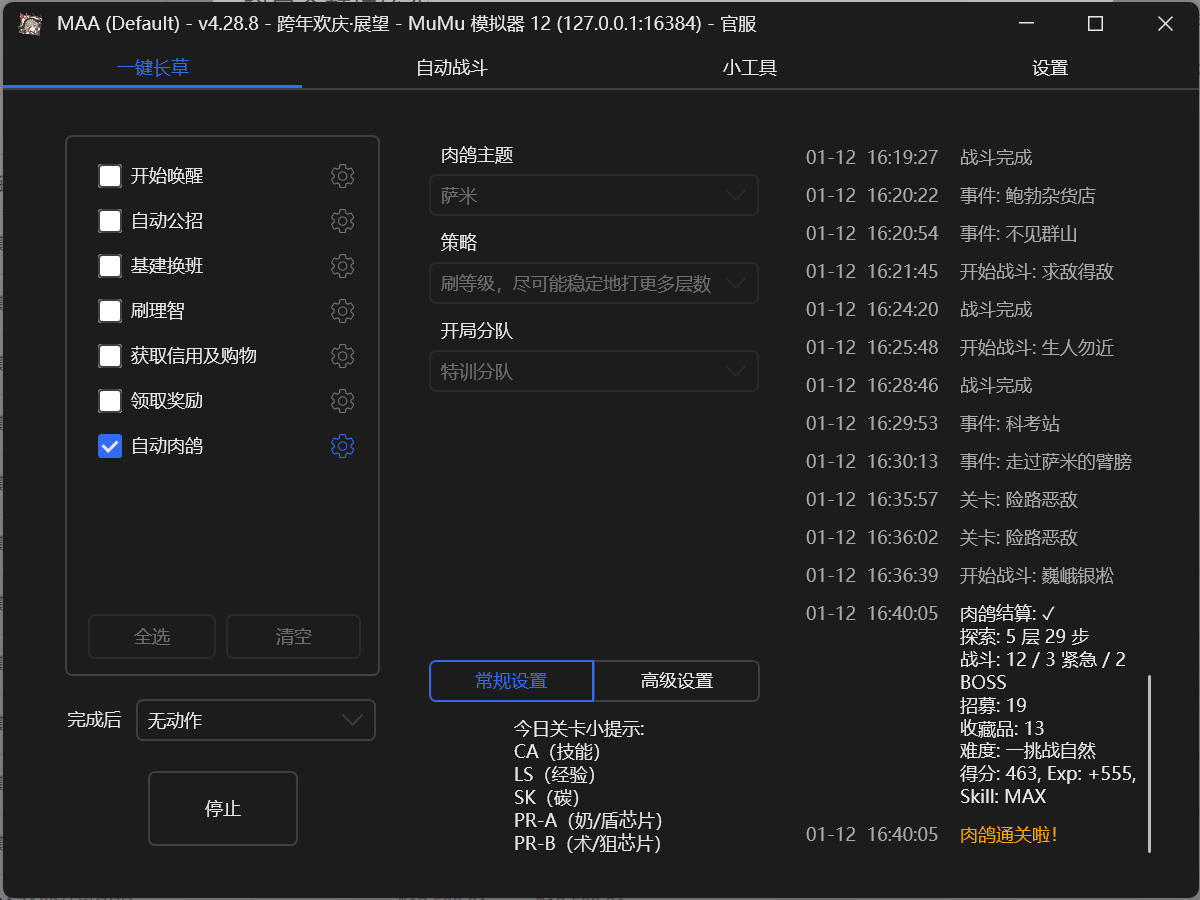1200x900 pixels.
Task: Switch to the 自动战斗 tab
Action: coord(452,68)
